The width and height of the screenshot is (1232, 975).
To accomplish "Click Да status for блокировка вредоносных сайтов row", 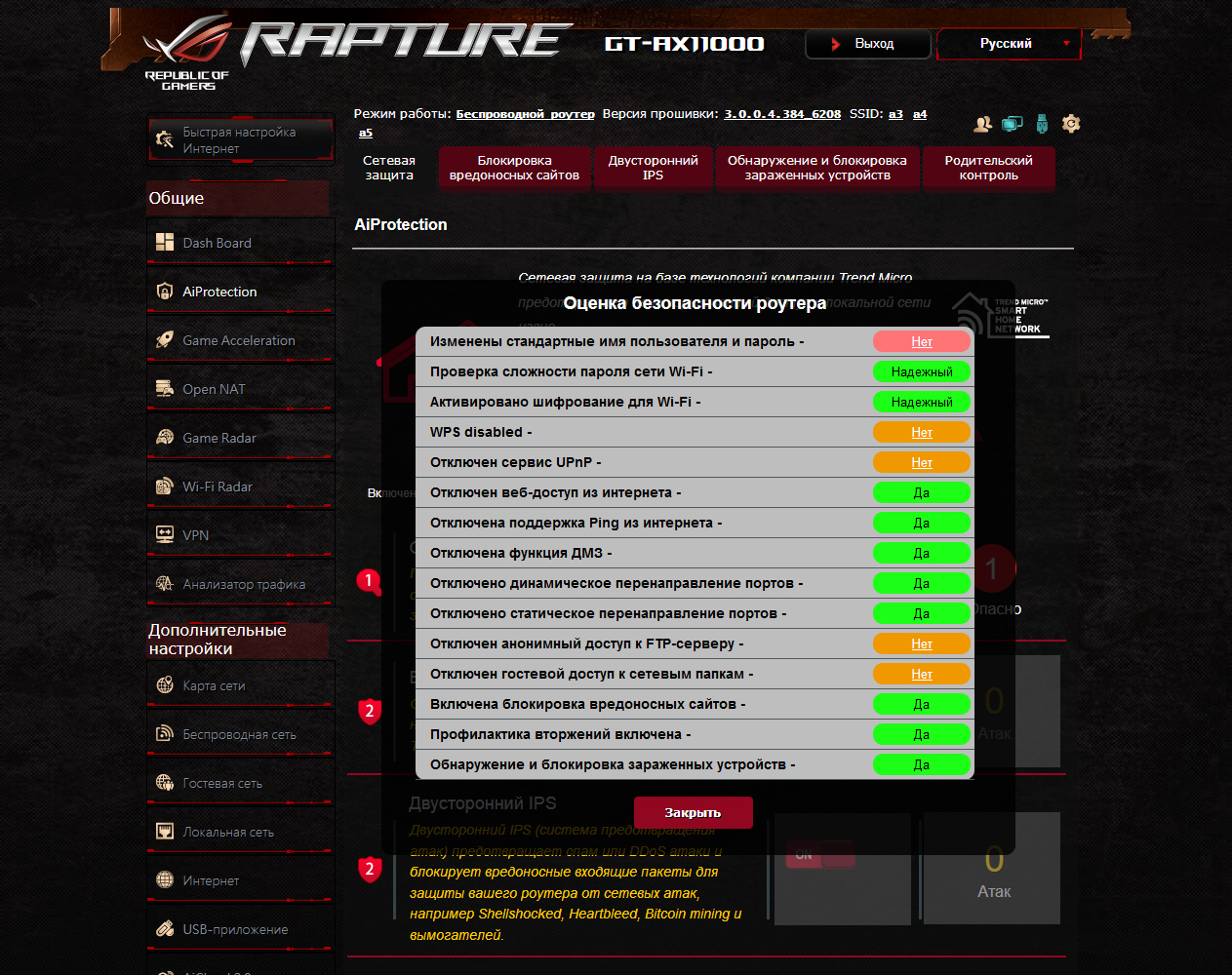I will coord(922,704).
